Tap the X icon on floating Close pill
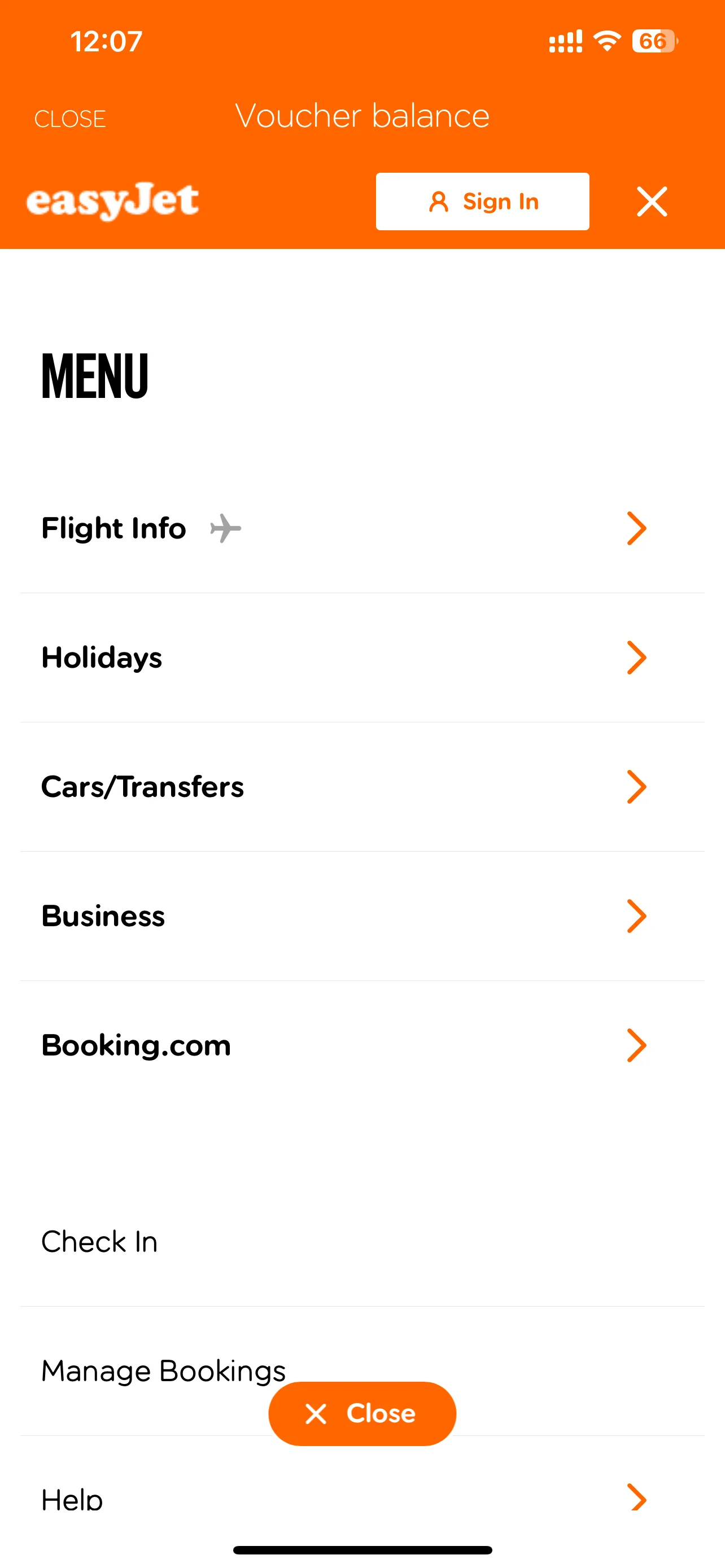 coord(316,1413)
